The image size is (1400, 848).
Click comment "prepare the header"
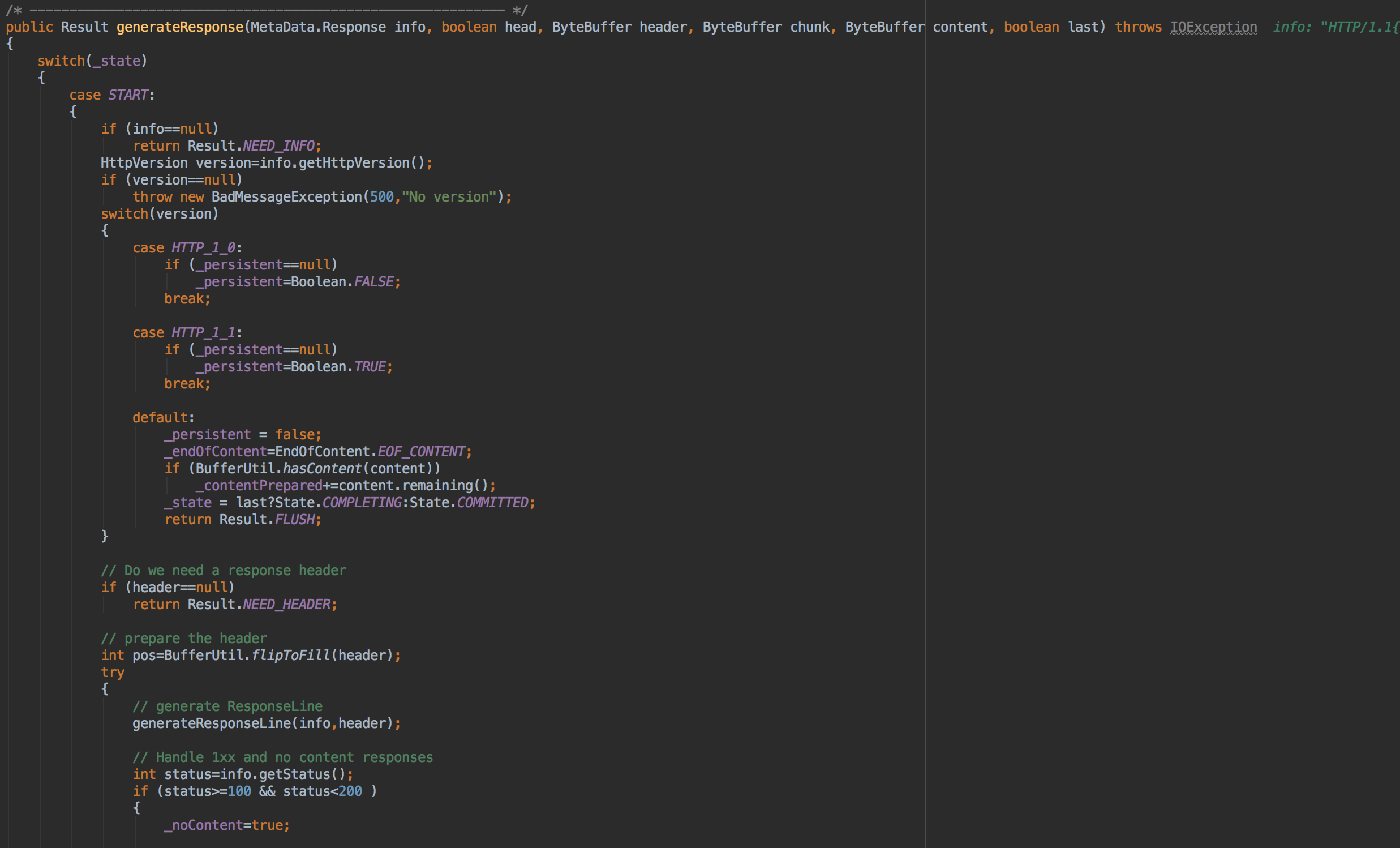(183, 639)
